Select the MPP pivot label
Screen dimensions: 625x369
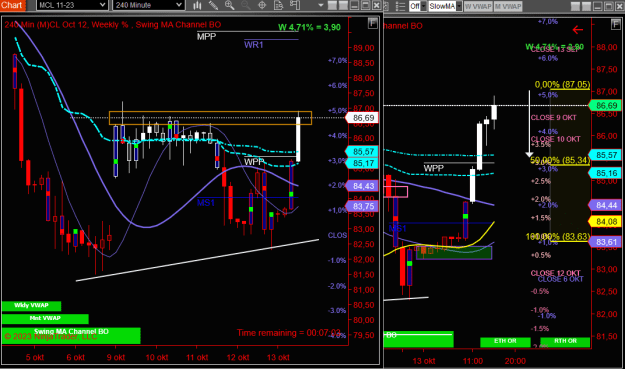click(206, 37)
